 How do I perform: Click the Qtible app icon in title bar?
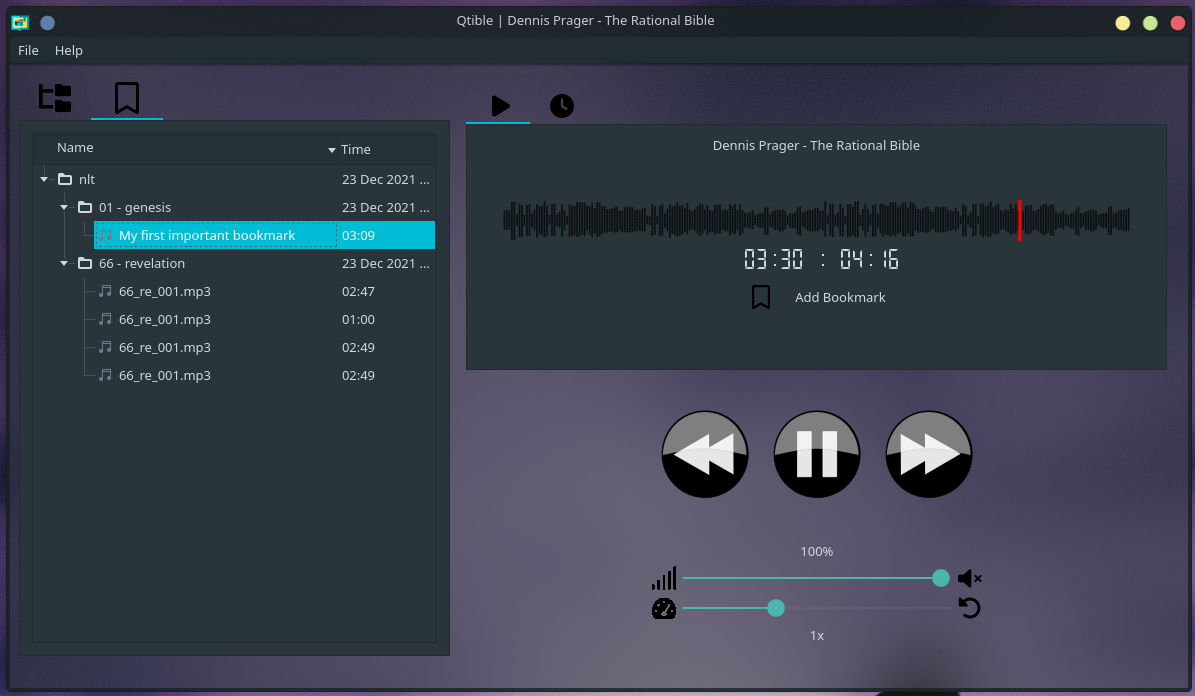(21, 22)
